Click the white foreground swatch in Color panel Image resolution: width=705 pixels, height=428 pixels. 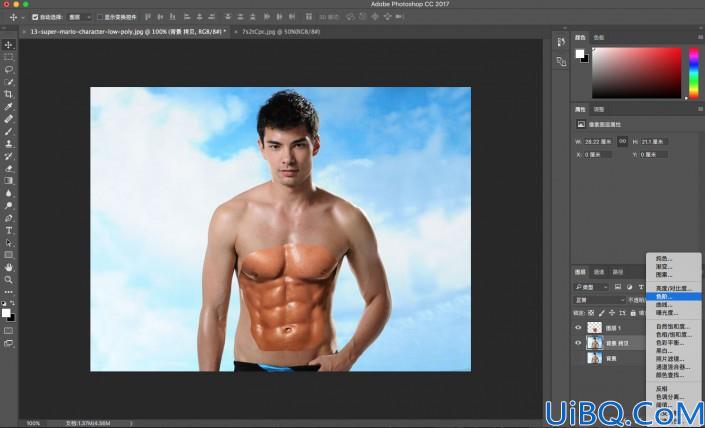[x=580, y=54]
